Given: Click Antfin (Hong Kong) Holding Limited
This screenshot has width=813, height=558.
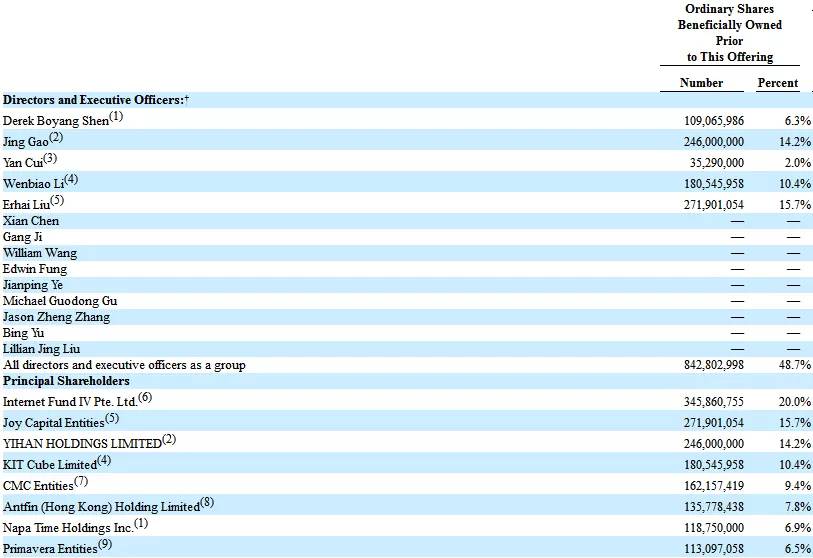Looking at the screenshot, I should 101,507.
